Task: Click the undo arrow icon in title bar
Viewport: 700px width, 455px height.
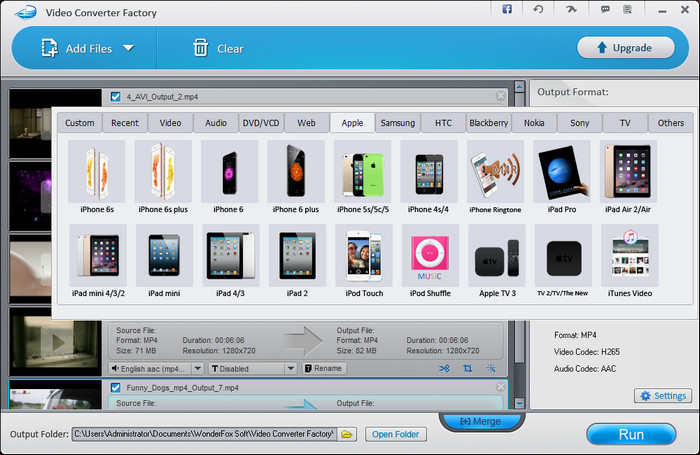Action: (538, 9)
